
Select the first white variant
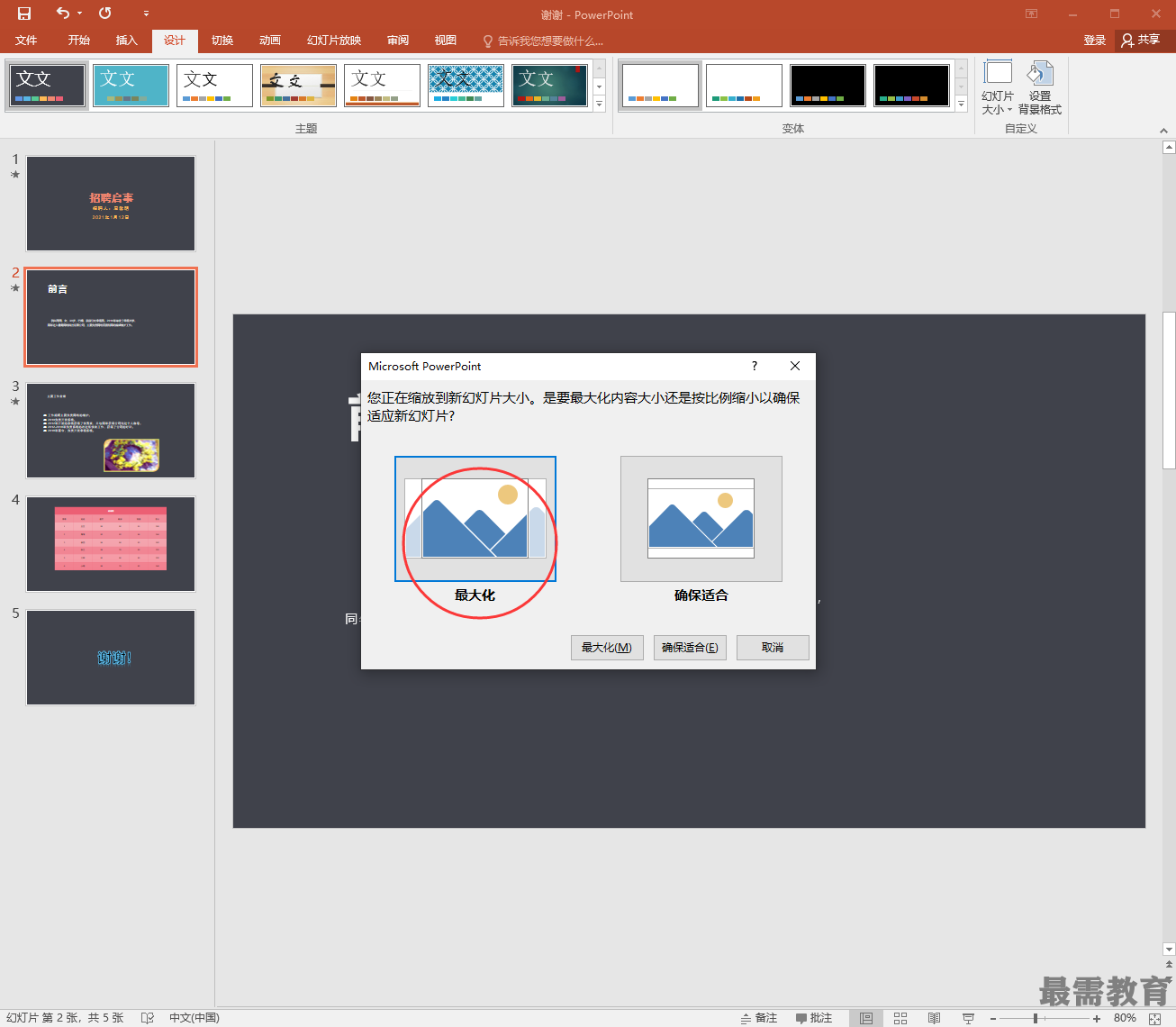[661, 86]
